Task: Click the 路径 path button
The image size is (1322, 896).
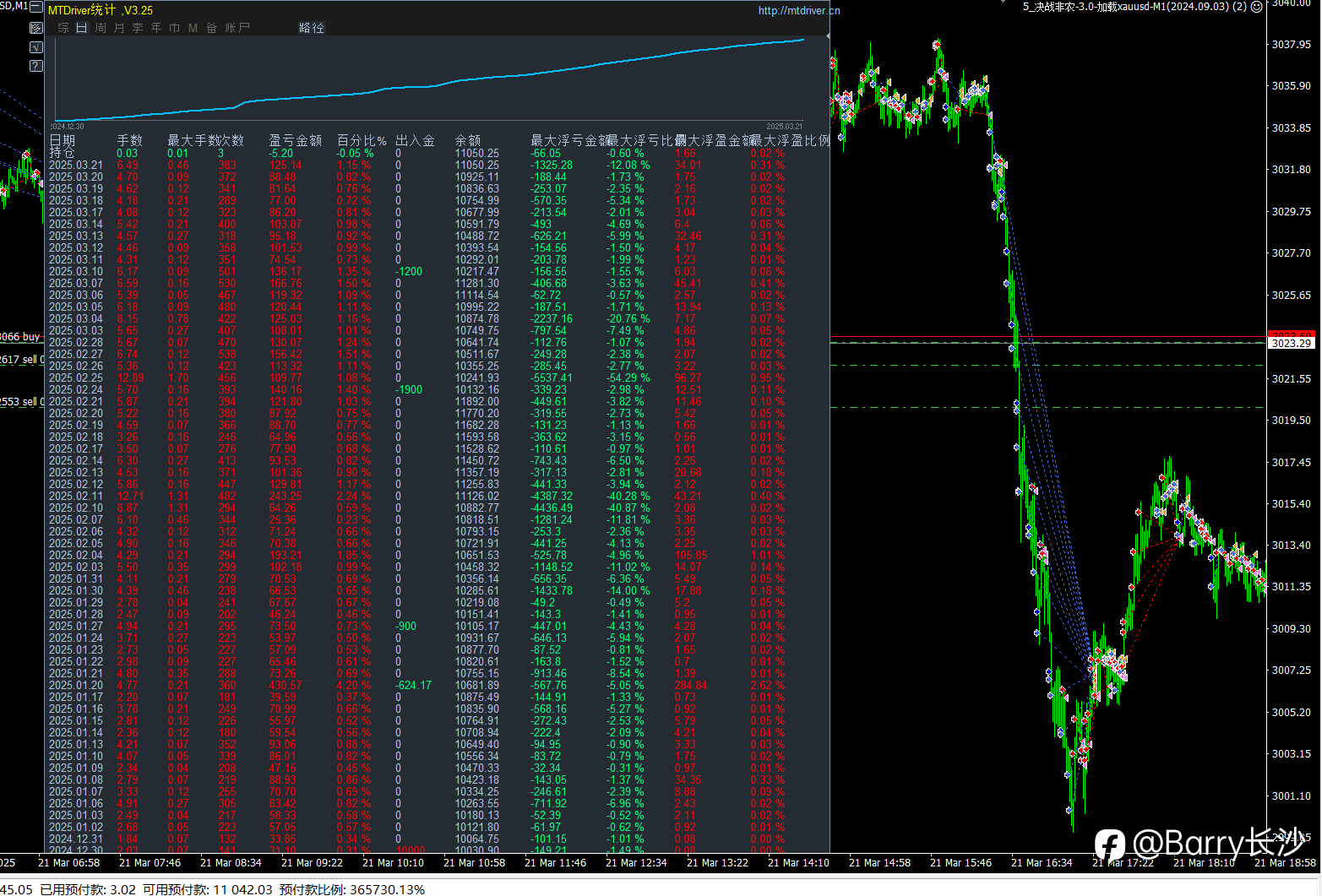Action: [x=312, y=28]
